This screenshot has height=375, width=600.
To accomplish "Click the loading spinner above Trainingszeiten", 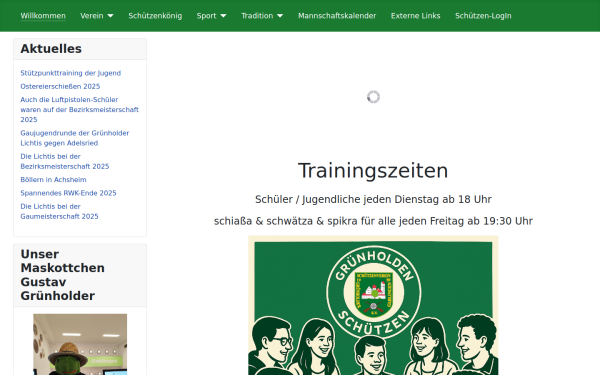I will click(x=373, y=97).
